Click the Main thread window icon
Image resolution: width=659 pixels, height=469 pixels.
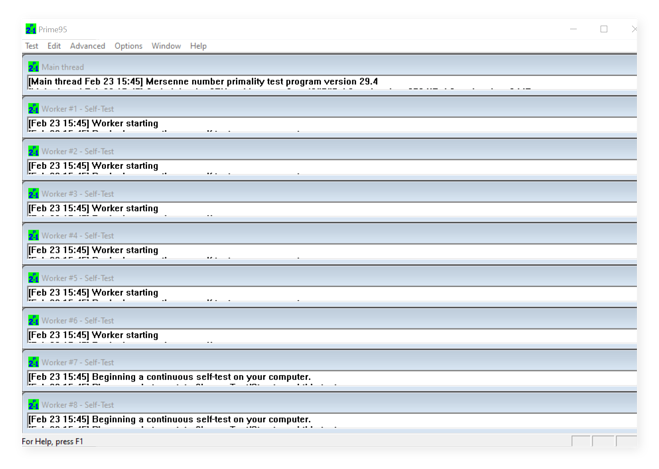click(34, 67)
